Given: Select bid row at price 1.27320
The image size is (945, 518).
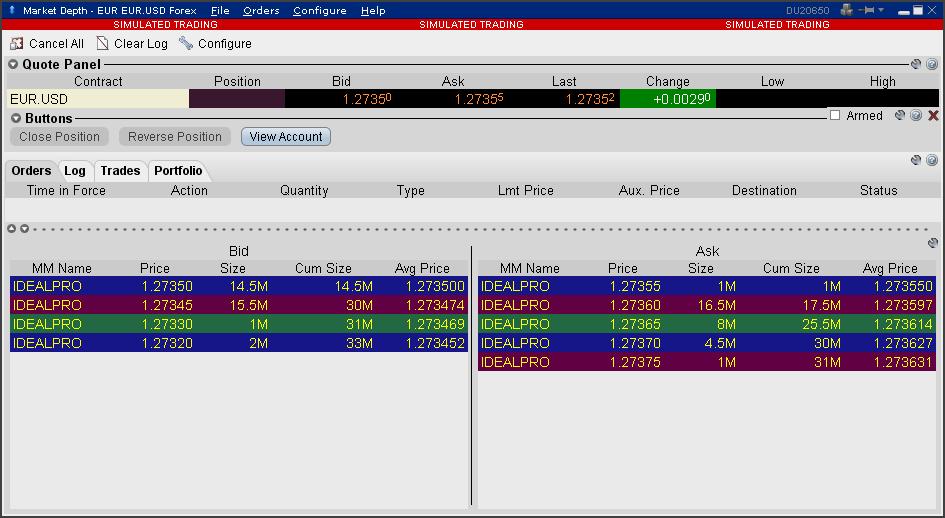Looking at the screenshot, I should pos(239,343).
